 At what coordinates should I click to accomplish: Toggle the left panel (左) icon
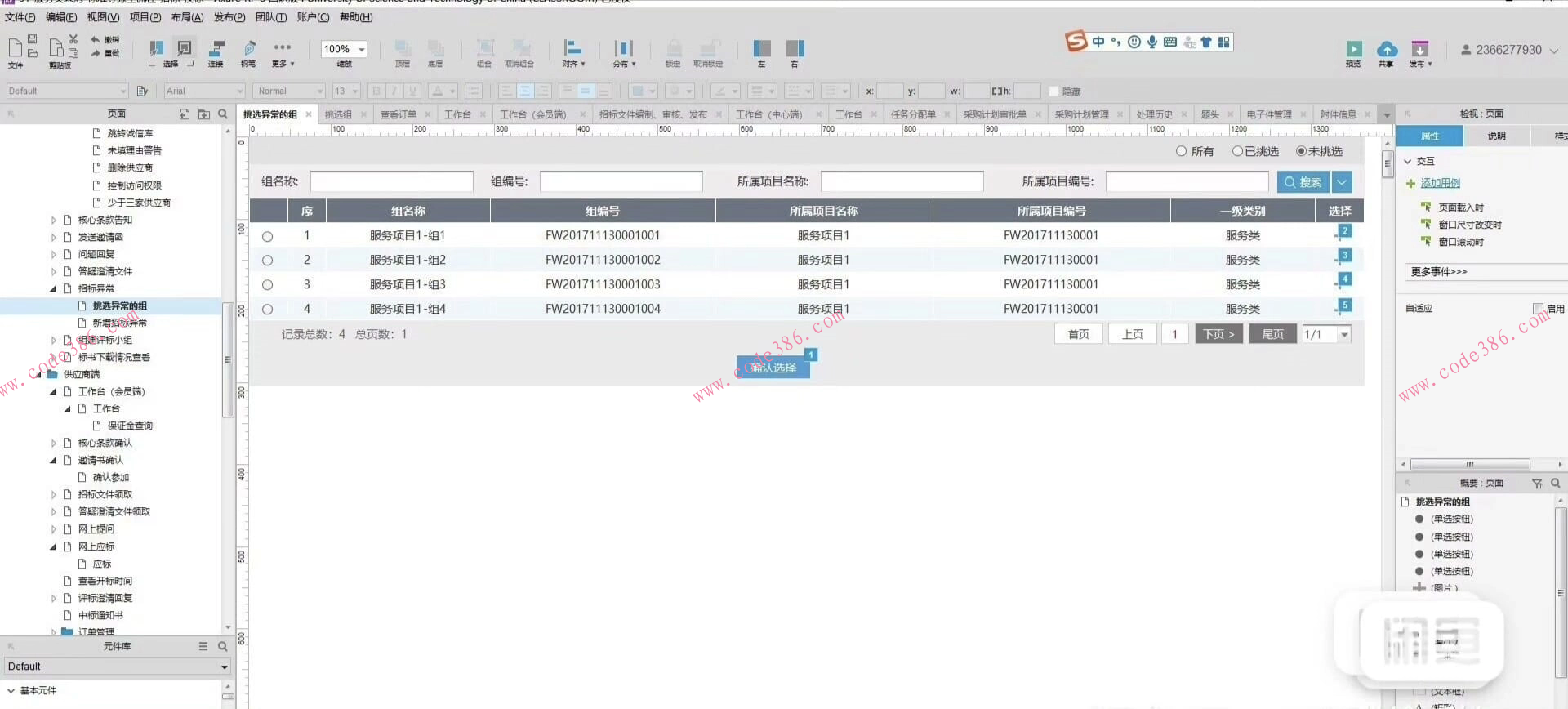(x=761, y=49)
